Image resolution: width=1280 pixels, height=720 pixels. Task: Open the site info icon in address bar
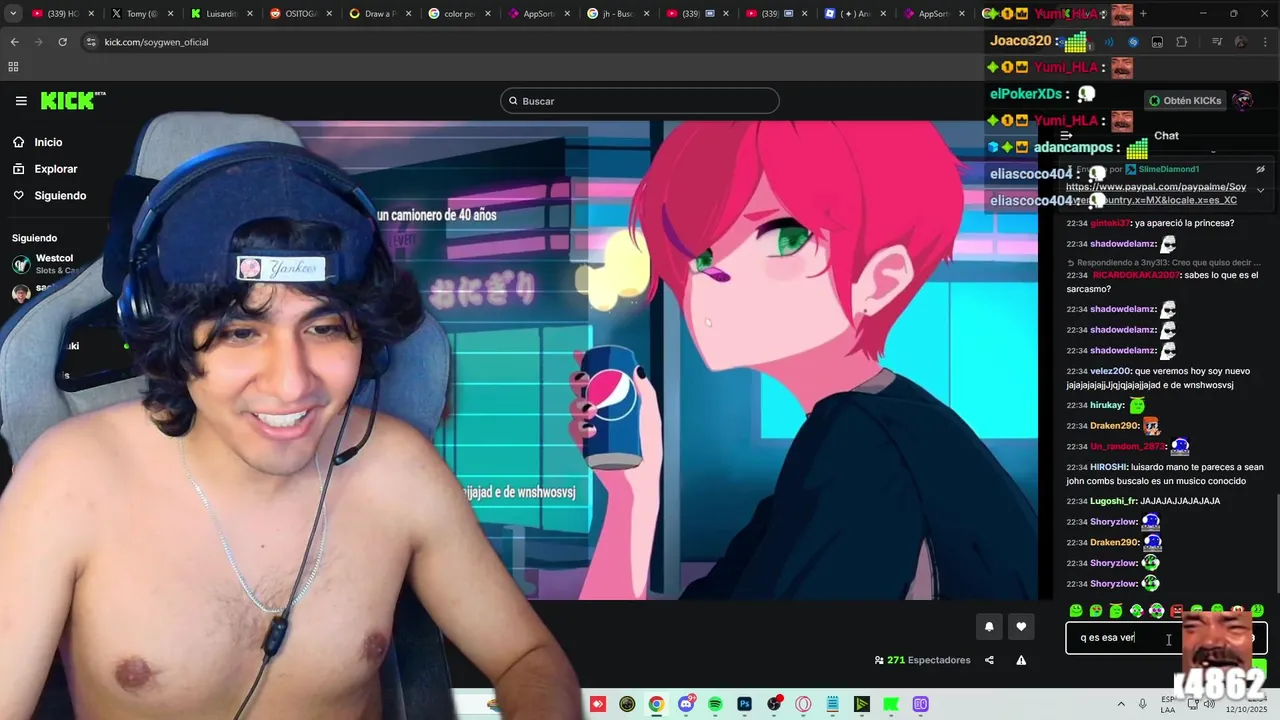(x=91, y=42)
